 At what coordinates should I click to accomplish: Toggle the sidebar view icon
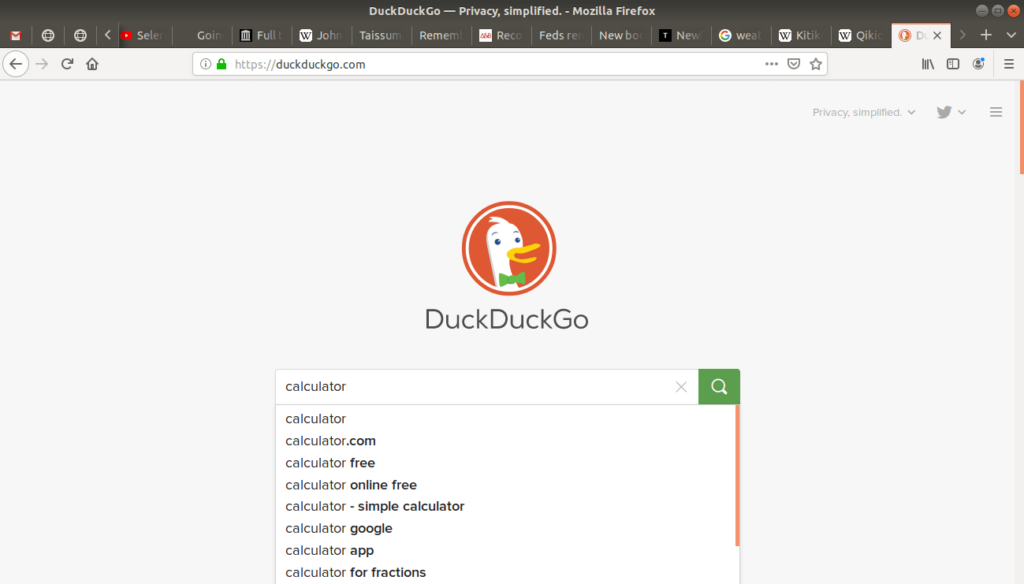pyautogui.click(x=953, y=64)
